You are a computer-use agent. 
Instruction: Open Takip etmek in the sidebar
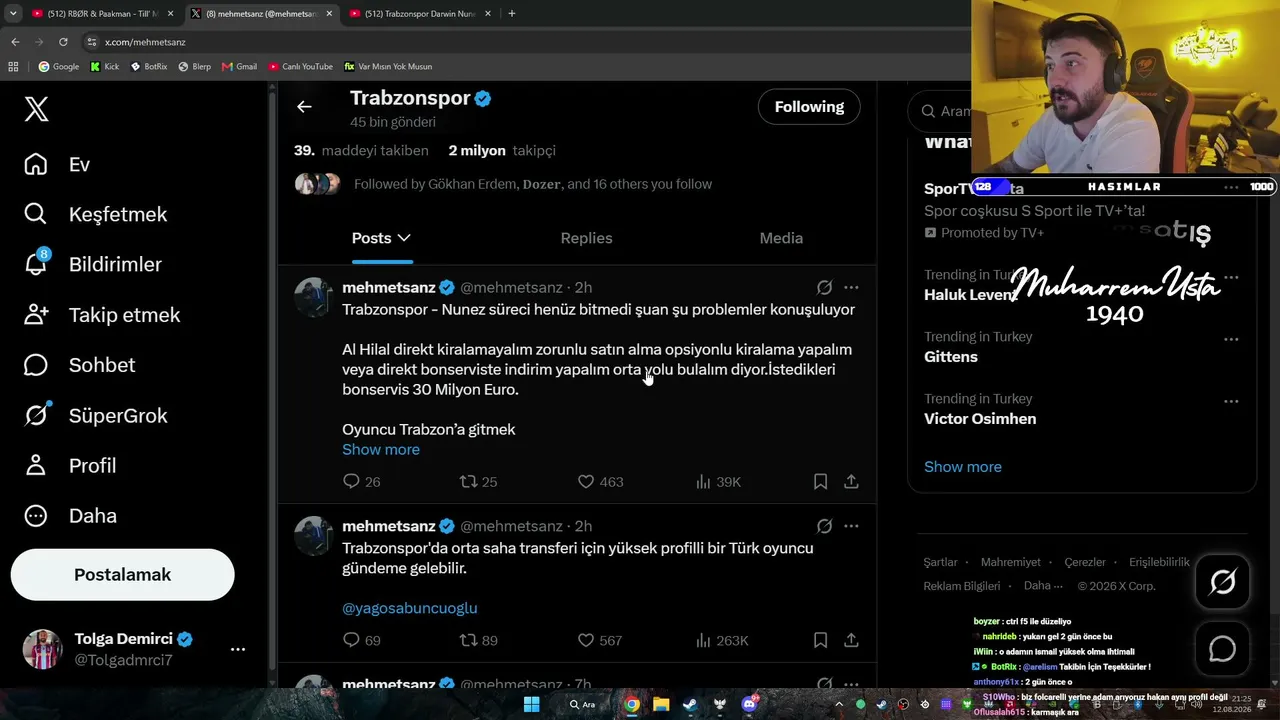pyautogui.click(x=101, y=315)
